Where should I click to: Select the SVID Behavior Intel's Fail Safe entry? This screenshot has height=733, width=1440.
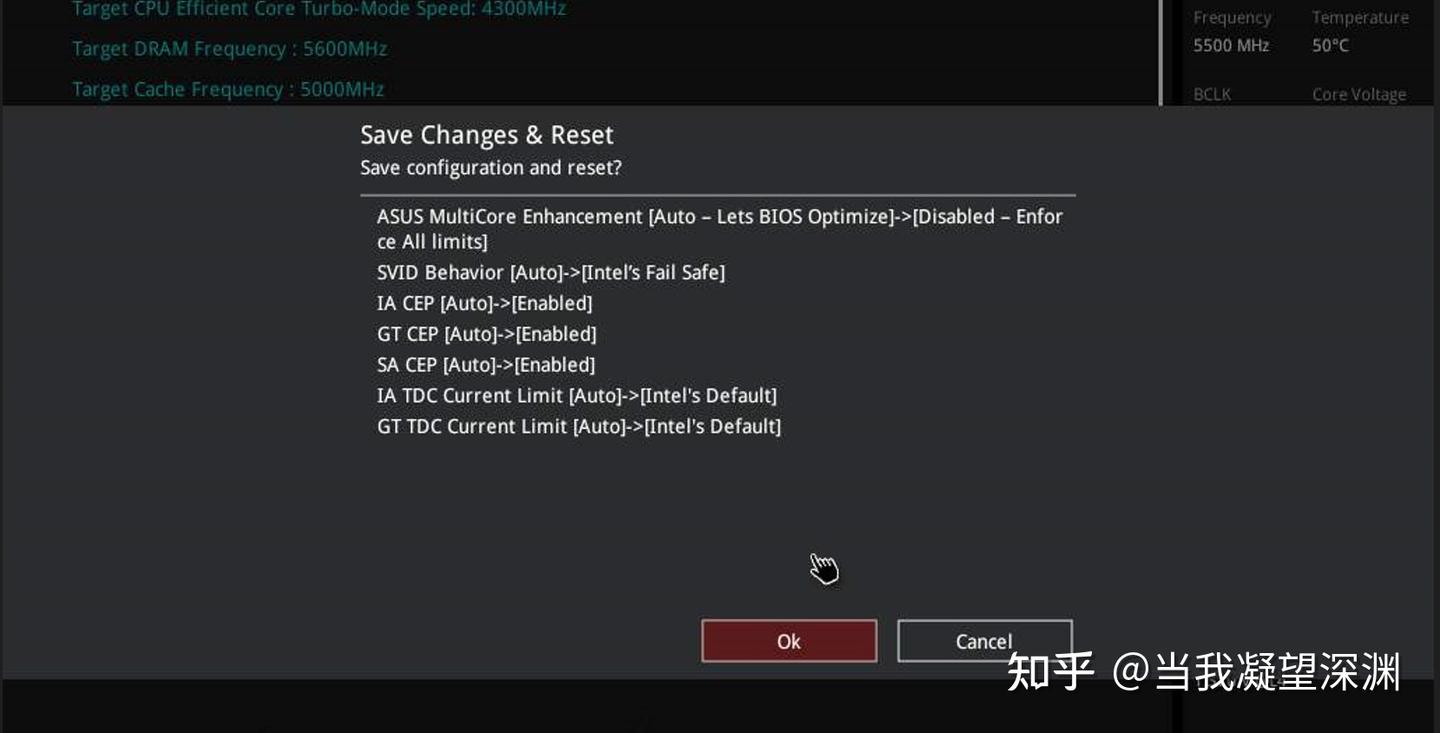click(x=551, y=272)
